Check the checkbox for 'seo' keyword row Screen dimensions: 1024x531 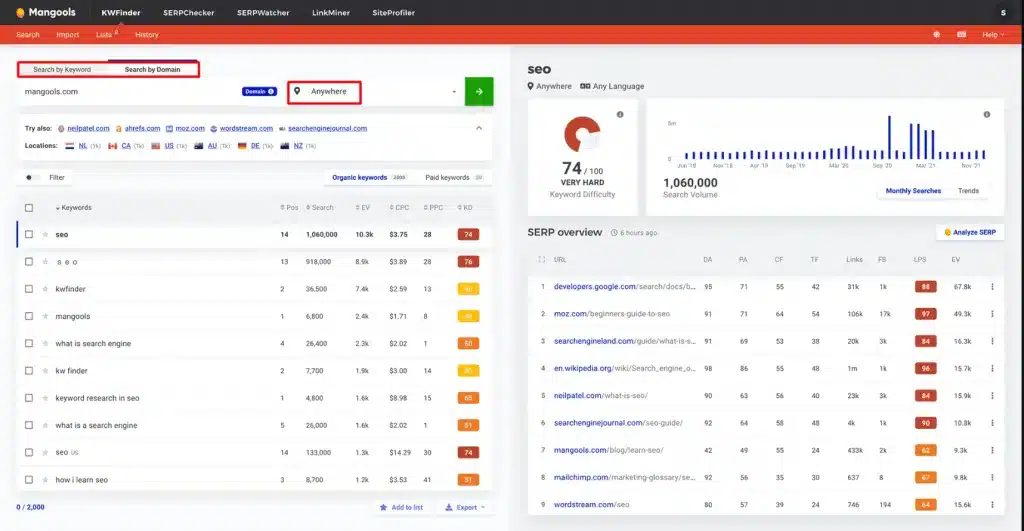pyautogui.click(x=29, y=234)
